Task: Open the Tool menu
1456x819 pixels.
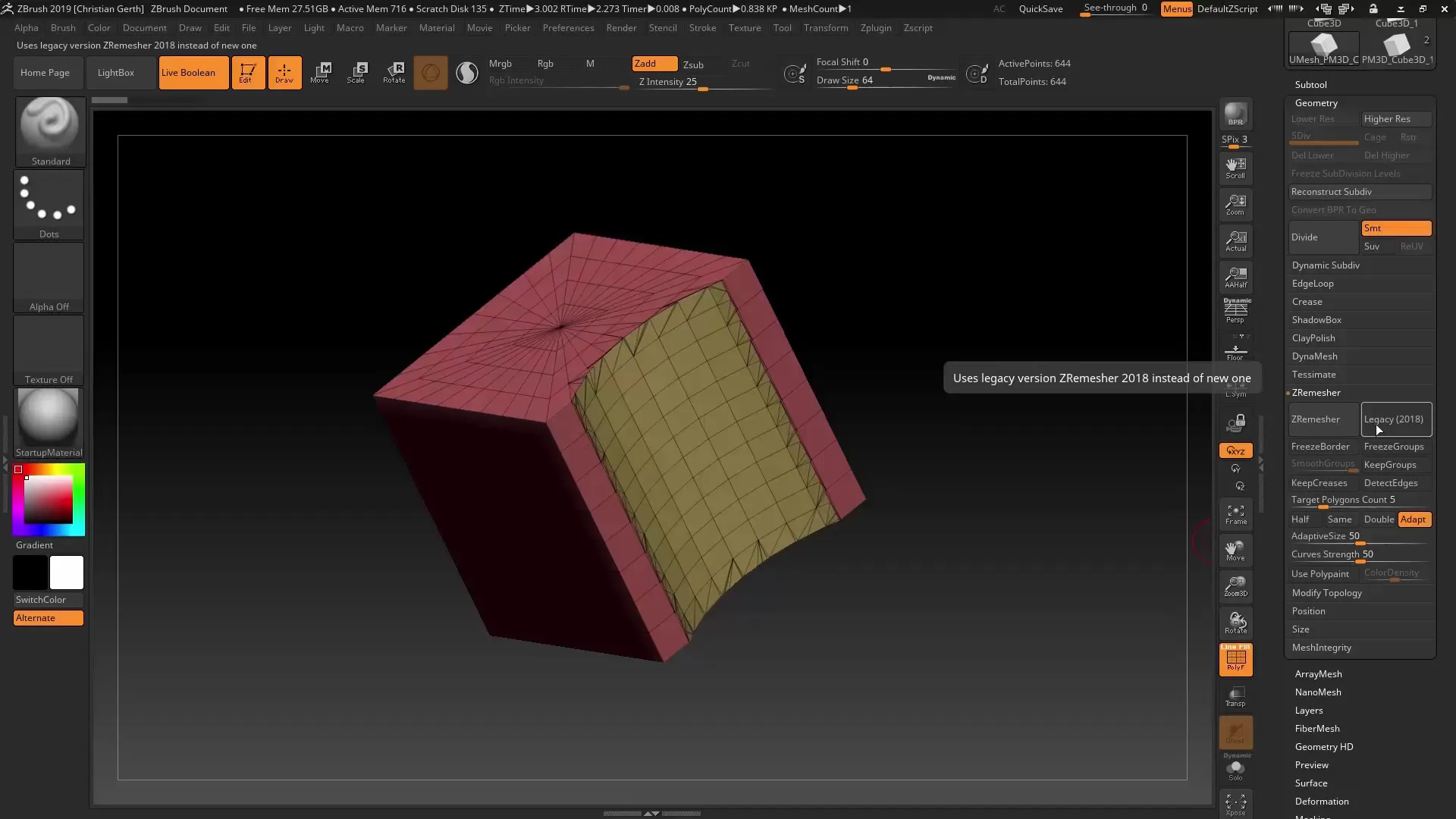Action: [x=782, y=28]
